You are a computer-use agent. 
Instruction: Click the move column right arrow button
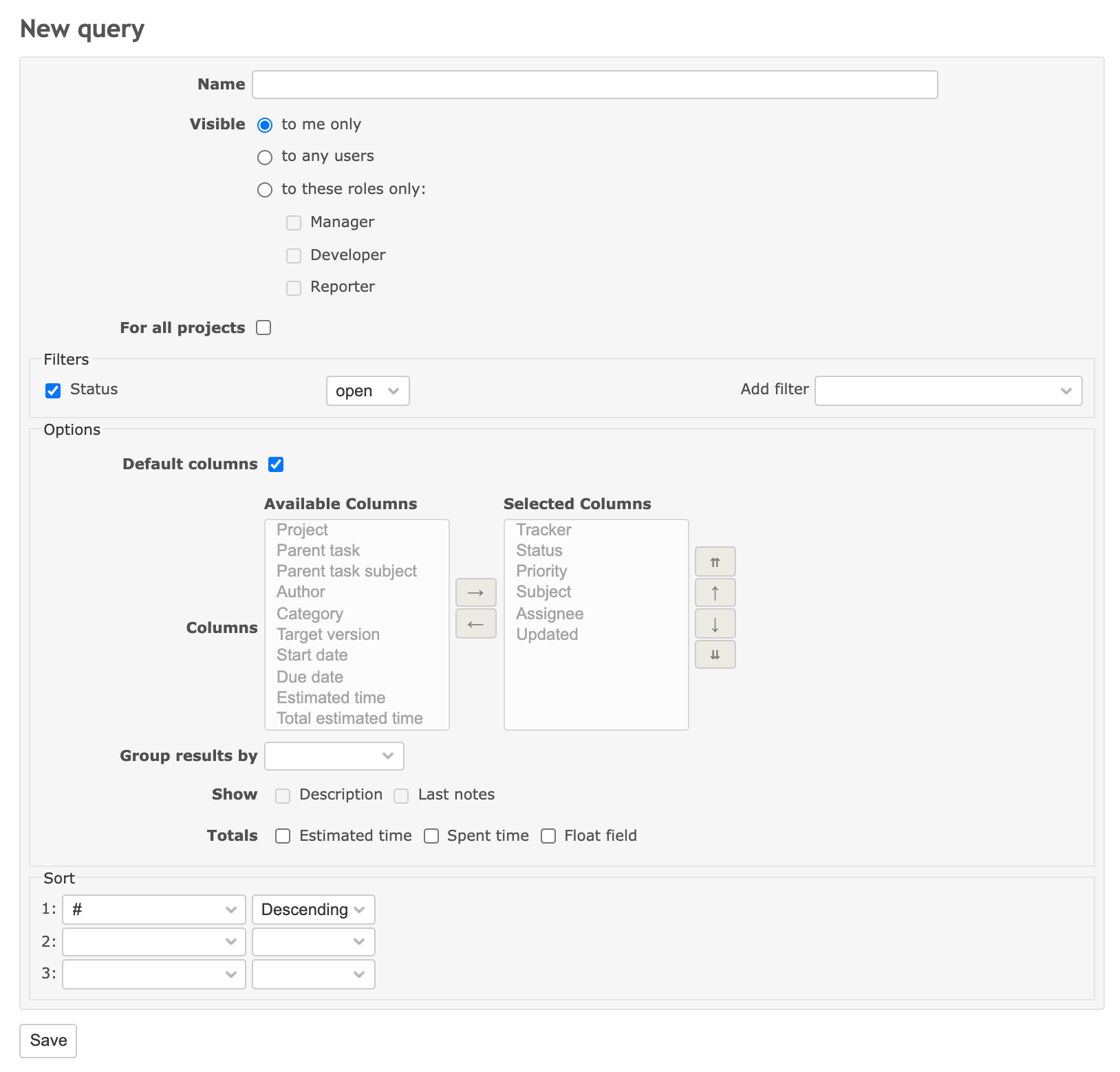coord(475,592)
